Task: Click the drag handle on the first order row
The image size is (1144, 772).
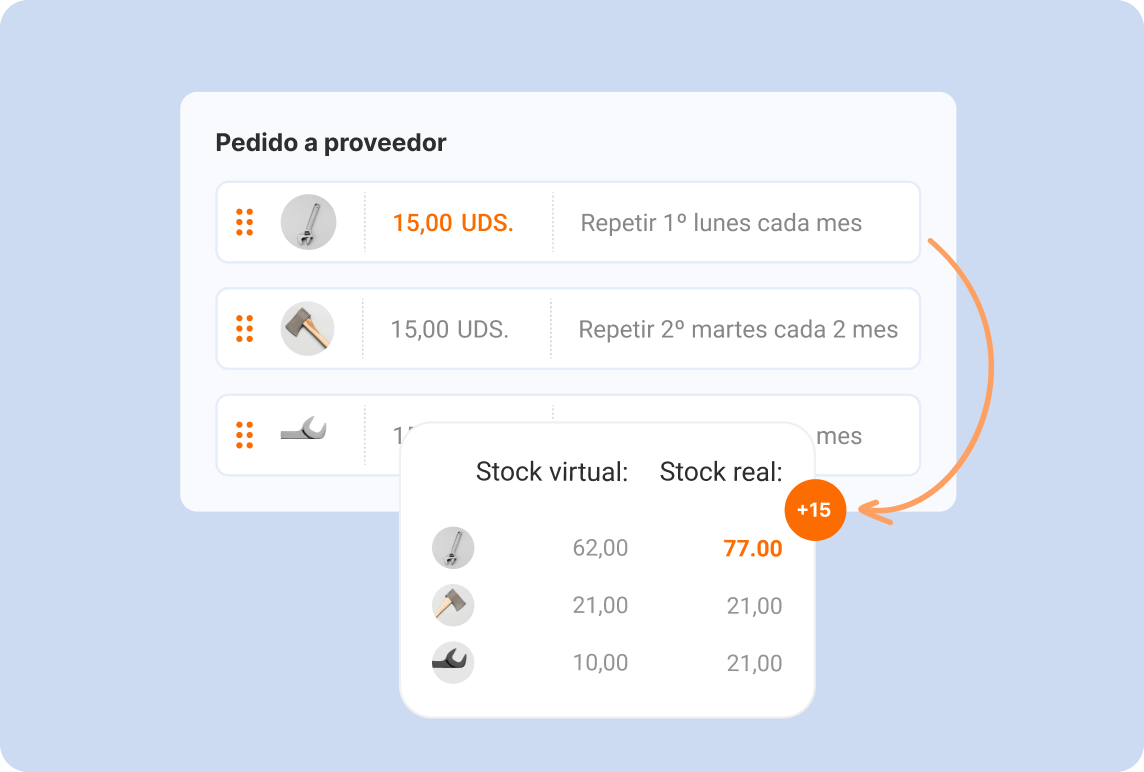Action: click(244, 222)
